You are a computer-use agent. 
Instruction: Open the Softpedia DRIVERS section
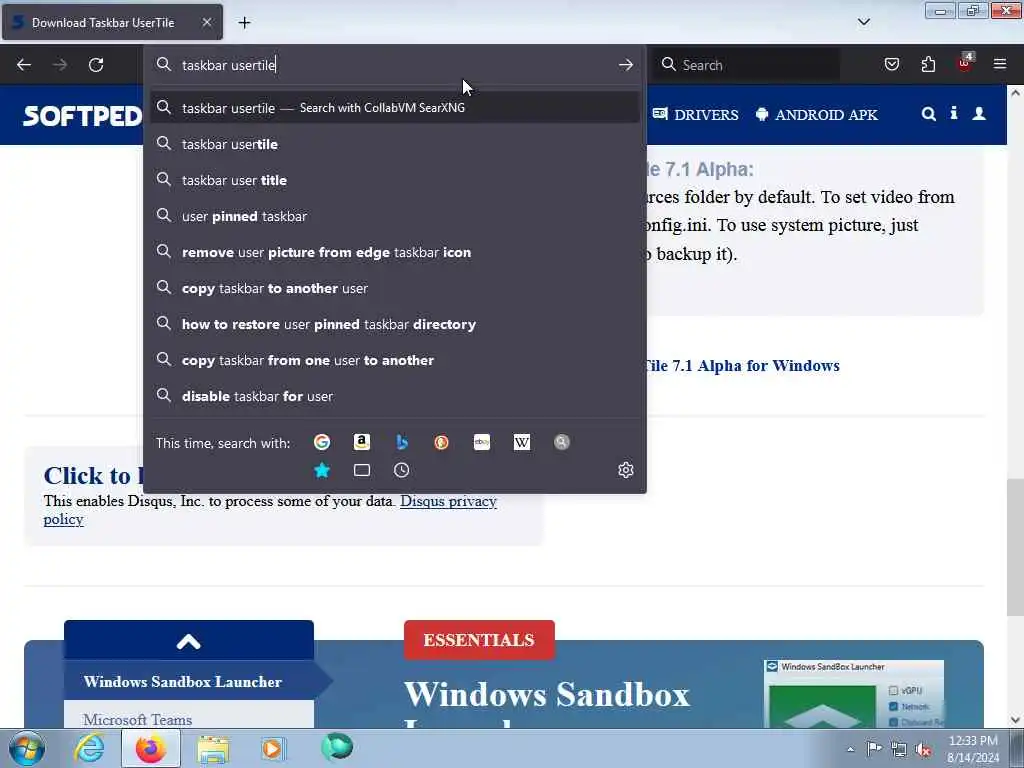[696, 115]
